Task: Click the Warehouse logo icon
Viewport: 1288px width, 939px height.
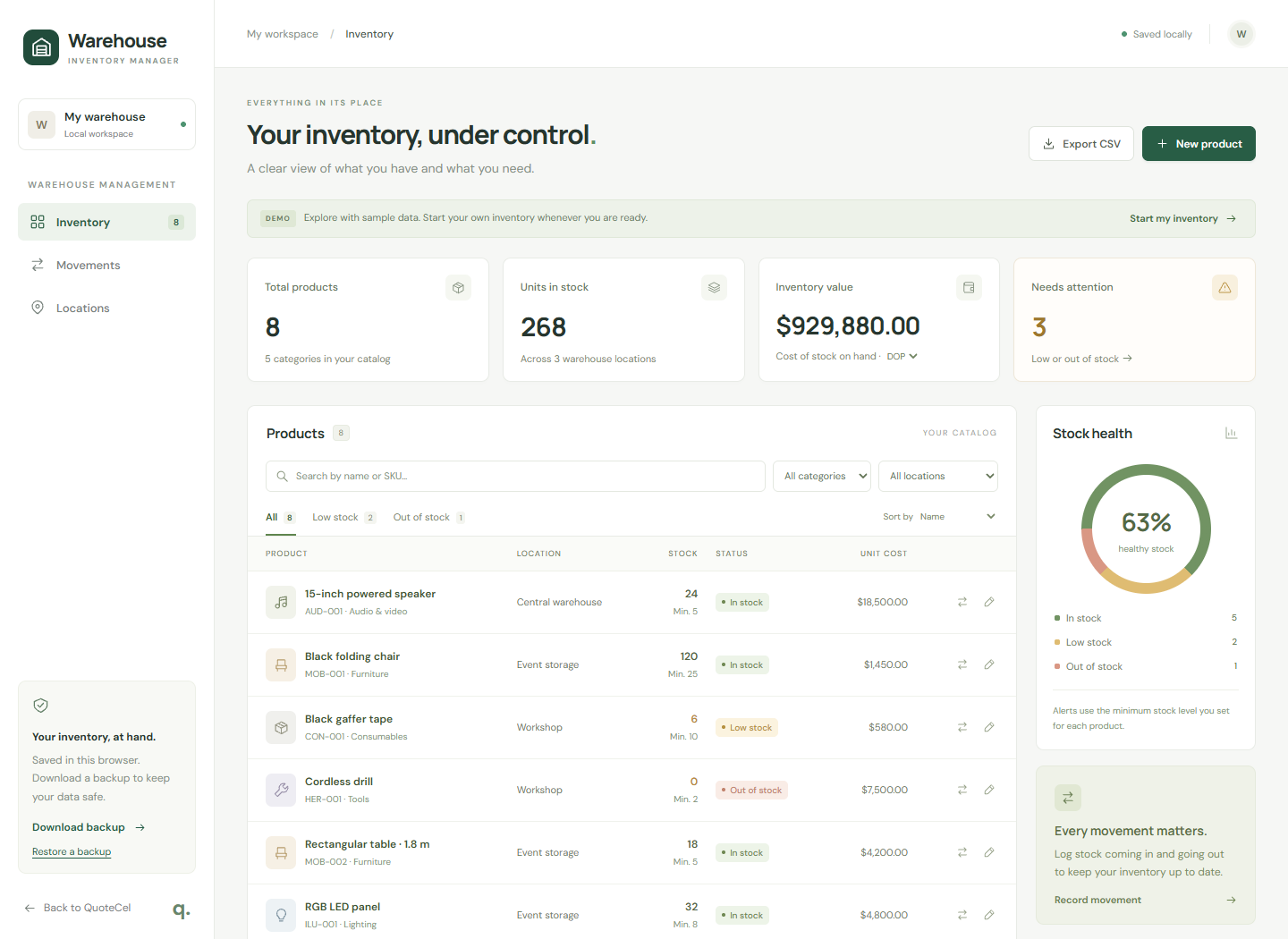Action: pyautogui.click(x=41, y=48)
